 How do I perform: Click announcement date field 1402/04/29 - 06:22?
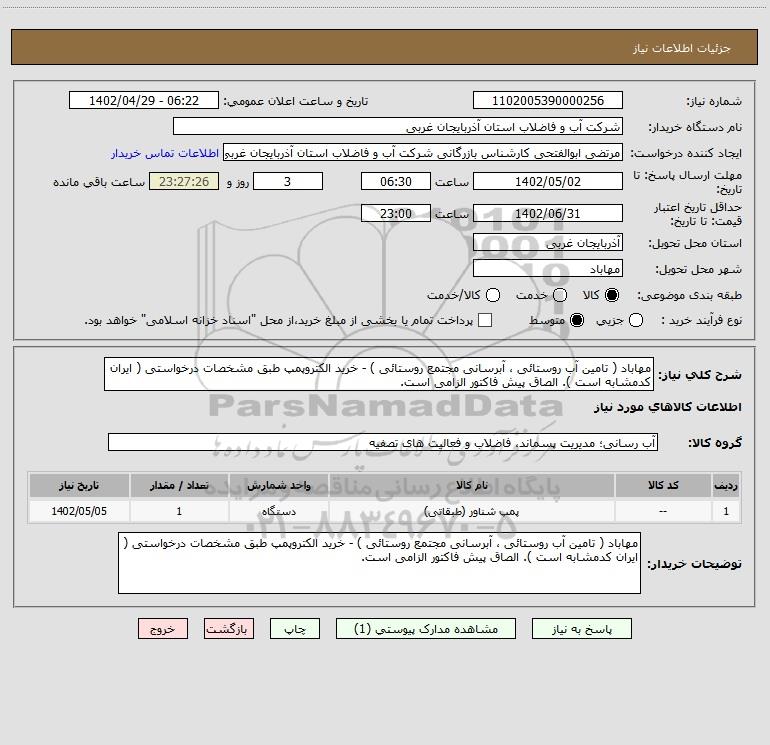tap(144, 100)
